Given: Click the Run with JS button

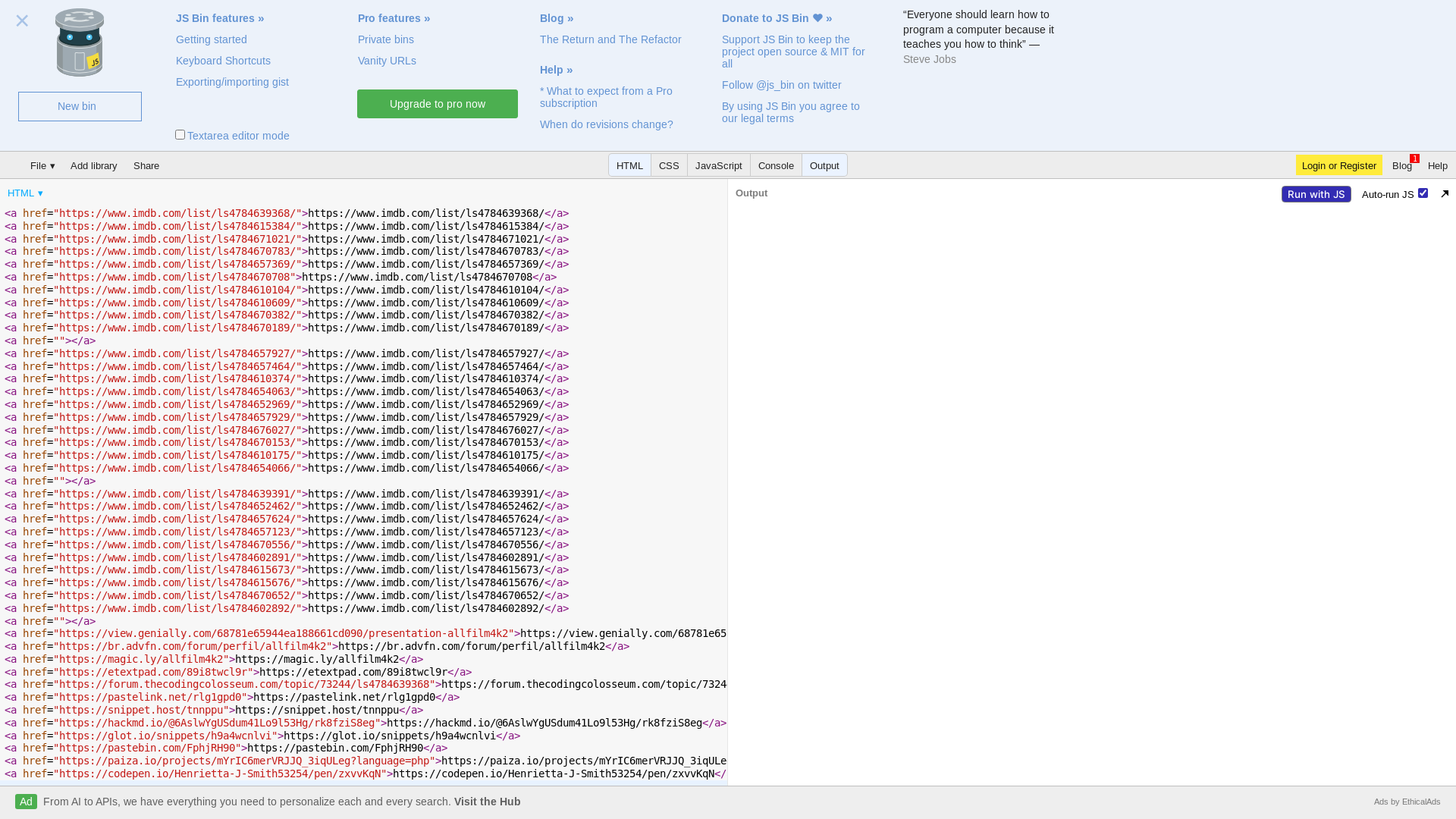Looking at the screenshot, I should click(x=1316, y=194).
